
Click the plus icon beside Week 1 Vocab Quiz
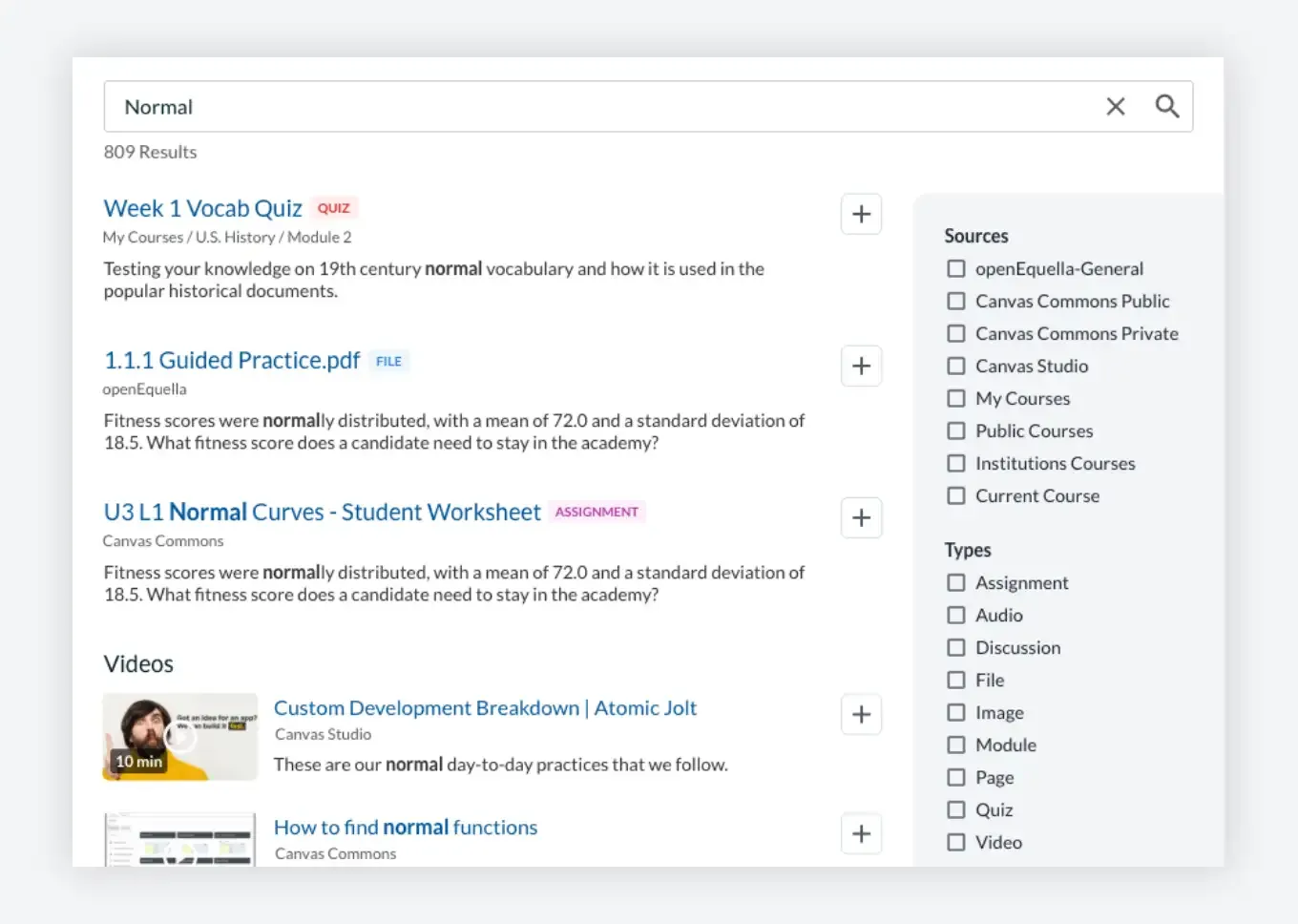(861, 214)
